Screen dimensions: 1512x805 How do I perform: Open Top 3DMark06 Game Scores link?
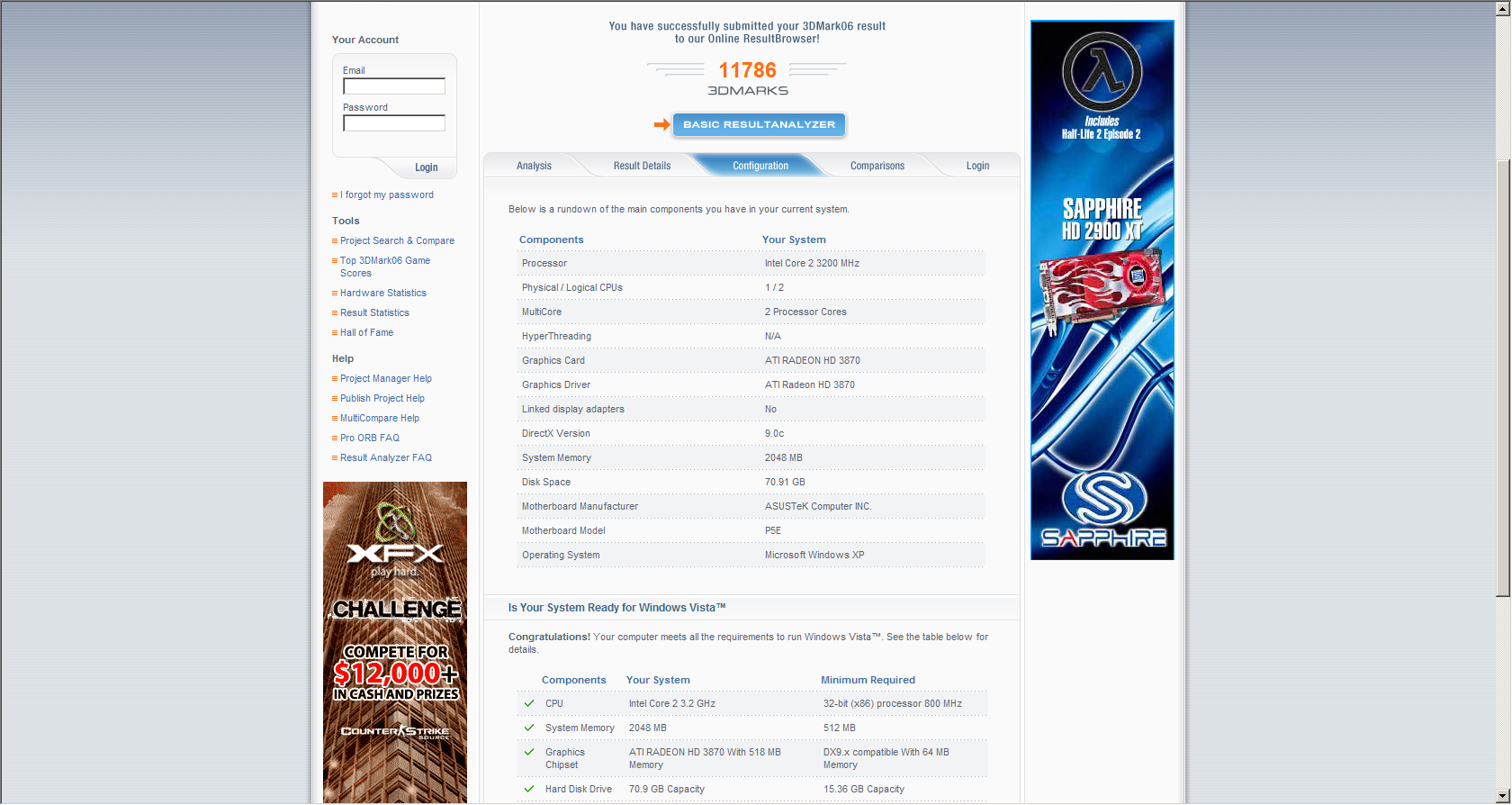[385, 267]
